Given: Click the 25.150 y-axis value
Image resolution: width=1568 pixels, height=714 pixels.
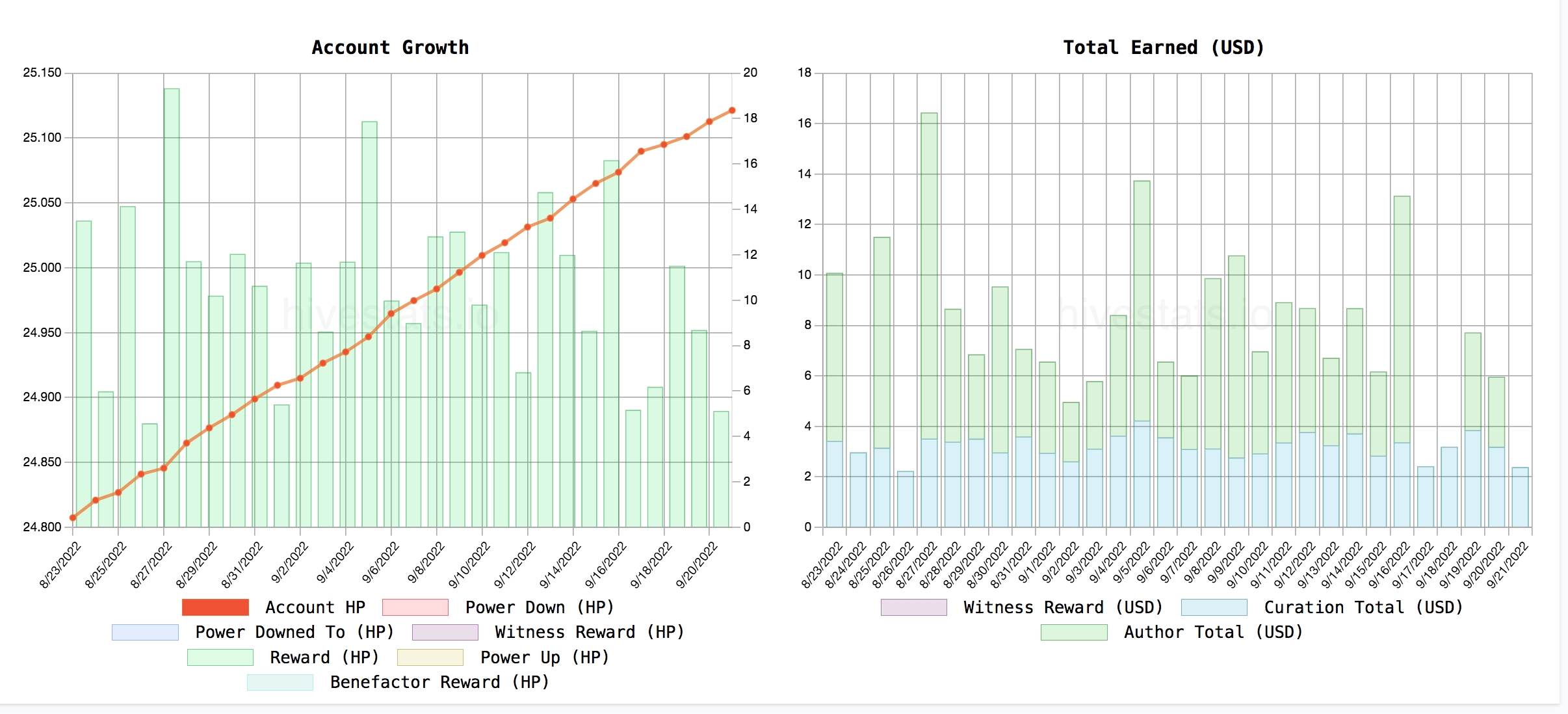Looking at the screenshot, I should tap(42, 73).
